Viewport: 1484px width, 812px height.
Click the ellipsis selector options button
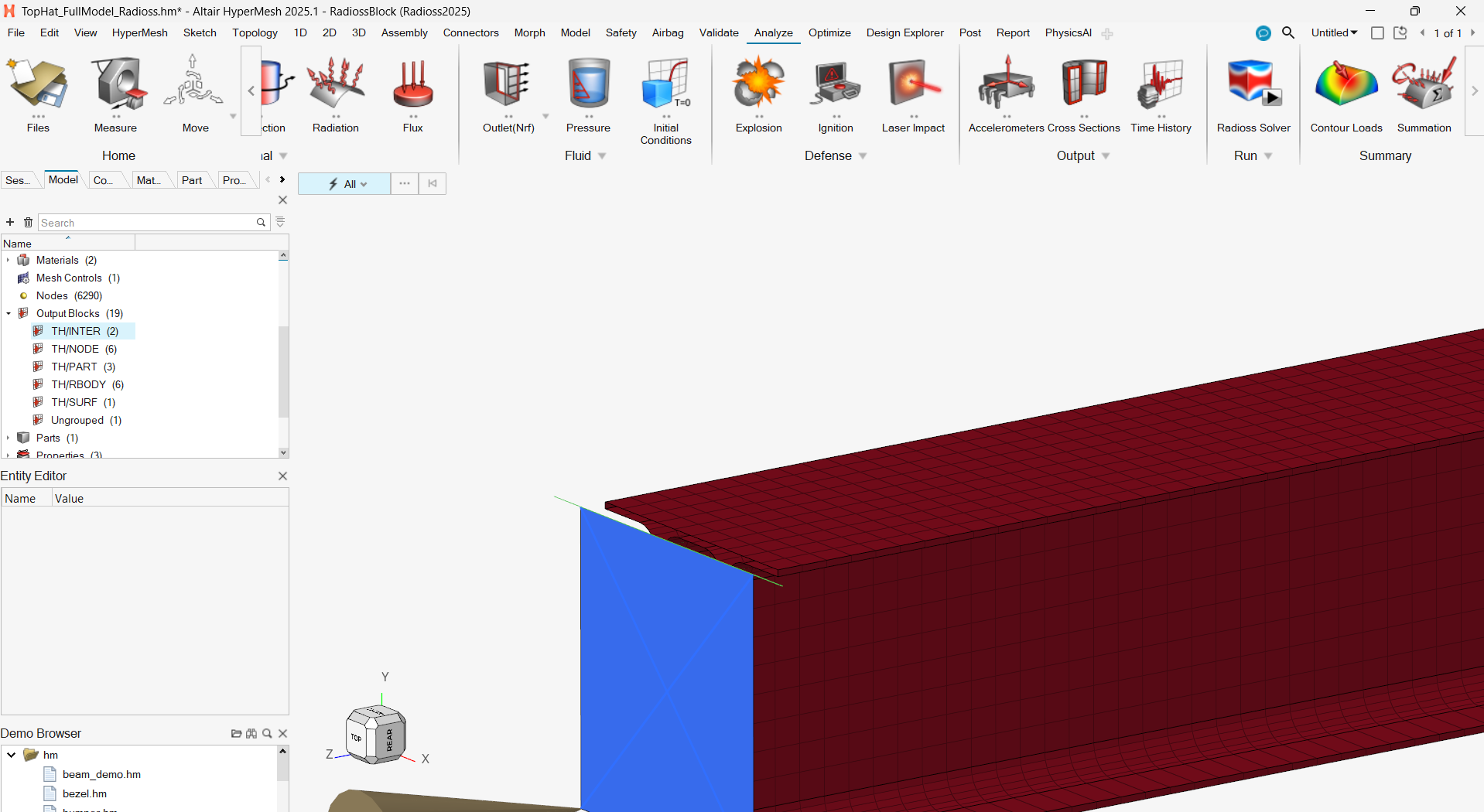point(405,183)
